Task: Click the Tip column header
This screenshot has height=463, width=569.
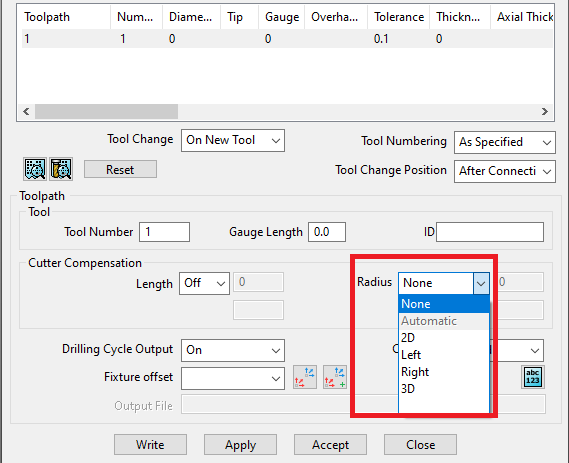Action: [x=240, y=17]
